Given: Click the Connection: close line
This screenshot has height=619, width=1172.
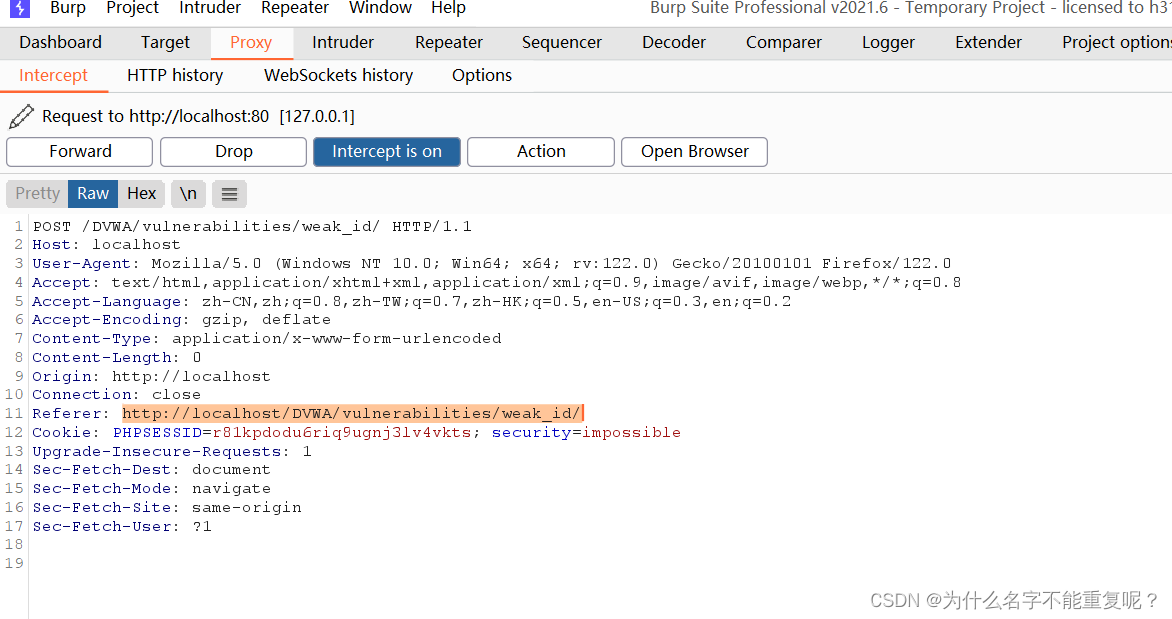Looking at the screenshot, I should pos(117,395).
